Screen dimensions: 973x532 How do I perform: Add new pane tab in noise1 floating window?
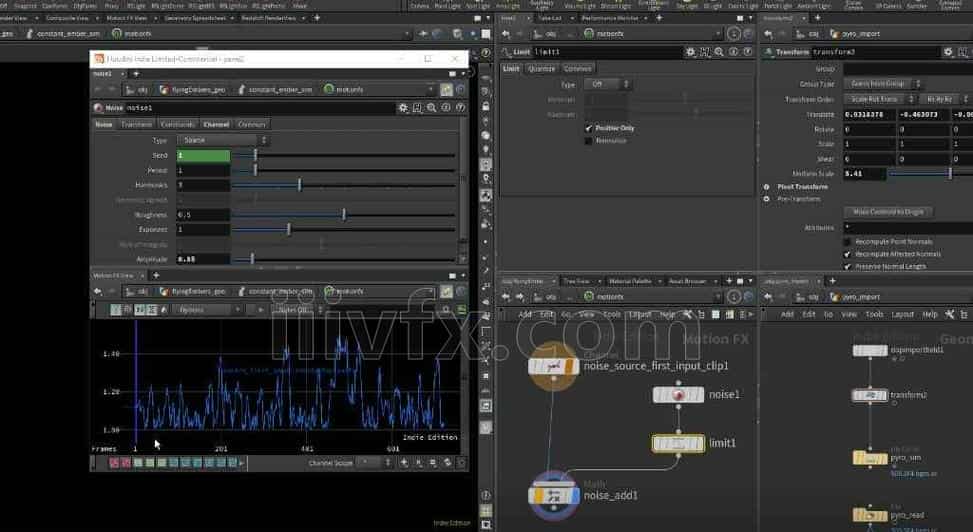136,74
